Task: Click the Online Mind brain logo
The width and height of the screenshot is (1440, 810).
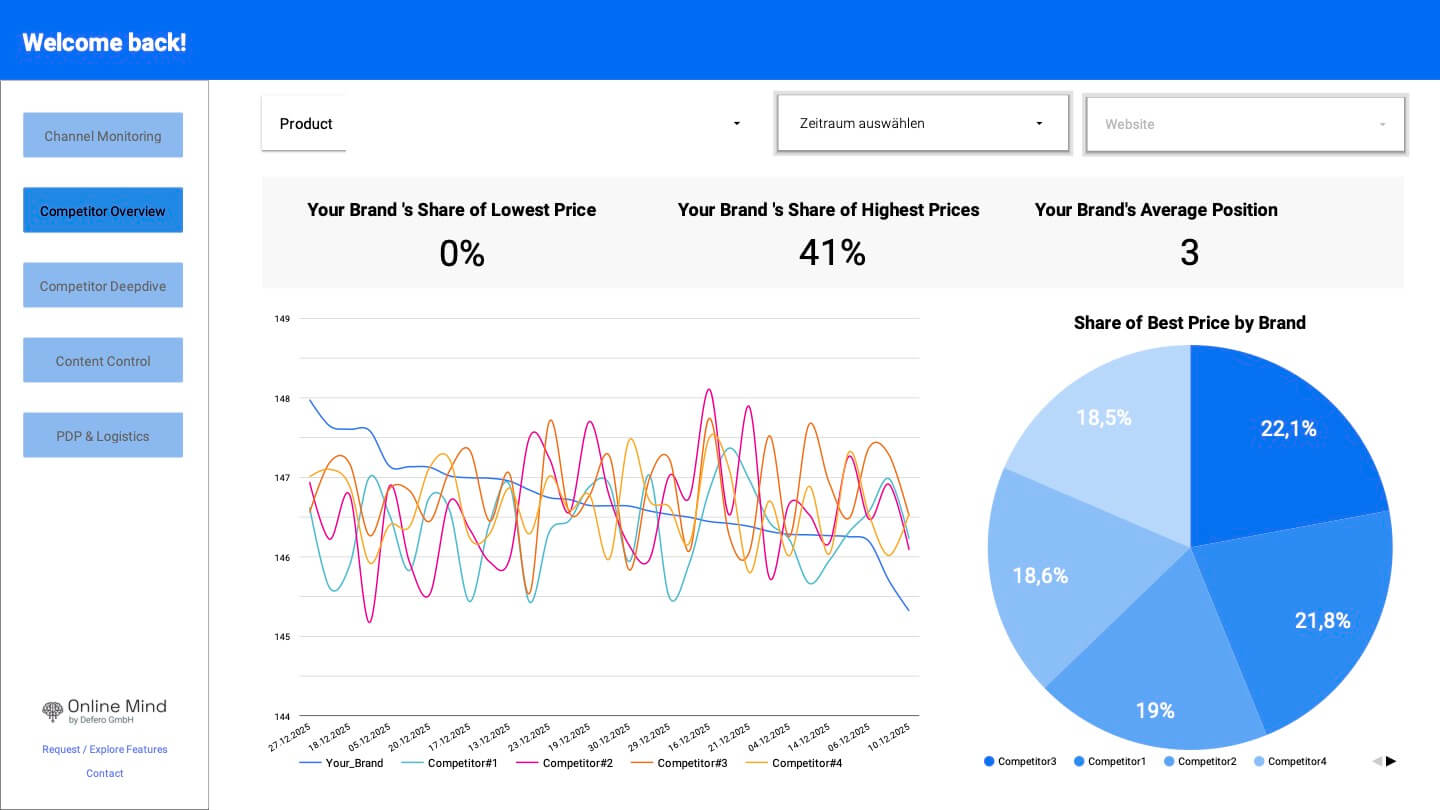Action: click(x=52, y=711)
